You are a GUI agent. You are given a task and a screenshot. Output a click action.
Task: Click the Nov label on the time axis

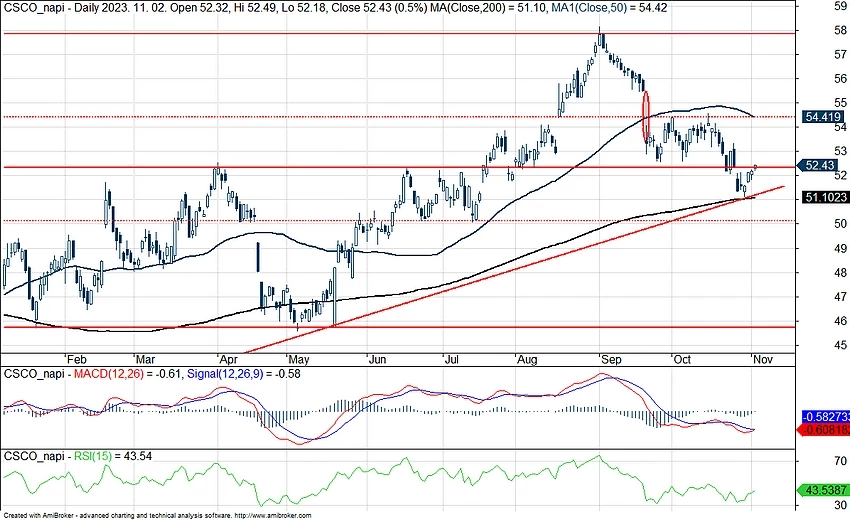pos(763,359)
